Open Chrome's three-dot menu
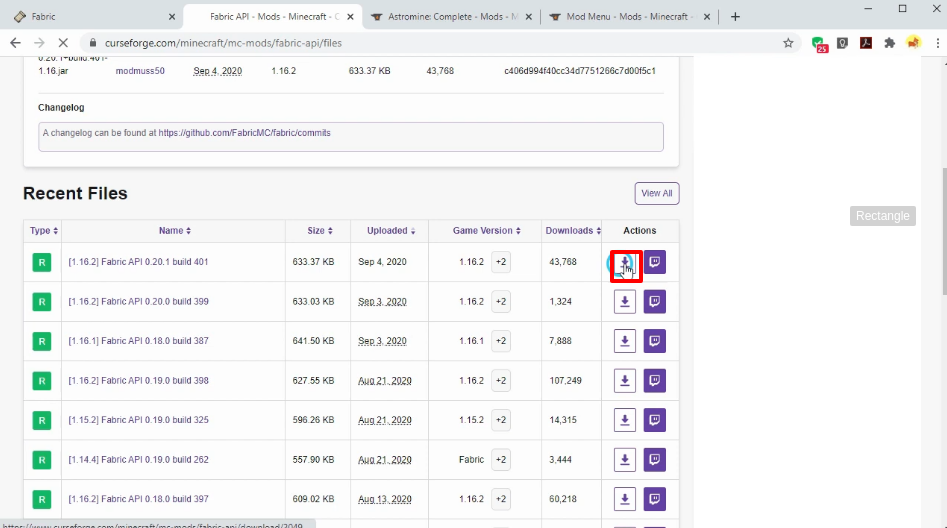Image resolution: width=947 pixels, height=528 pixels. coord(937,43)
